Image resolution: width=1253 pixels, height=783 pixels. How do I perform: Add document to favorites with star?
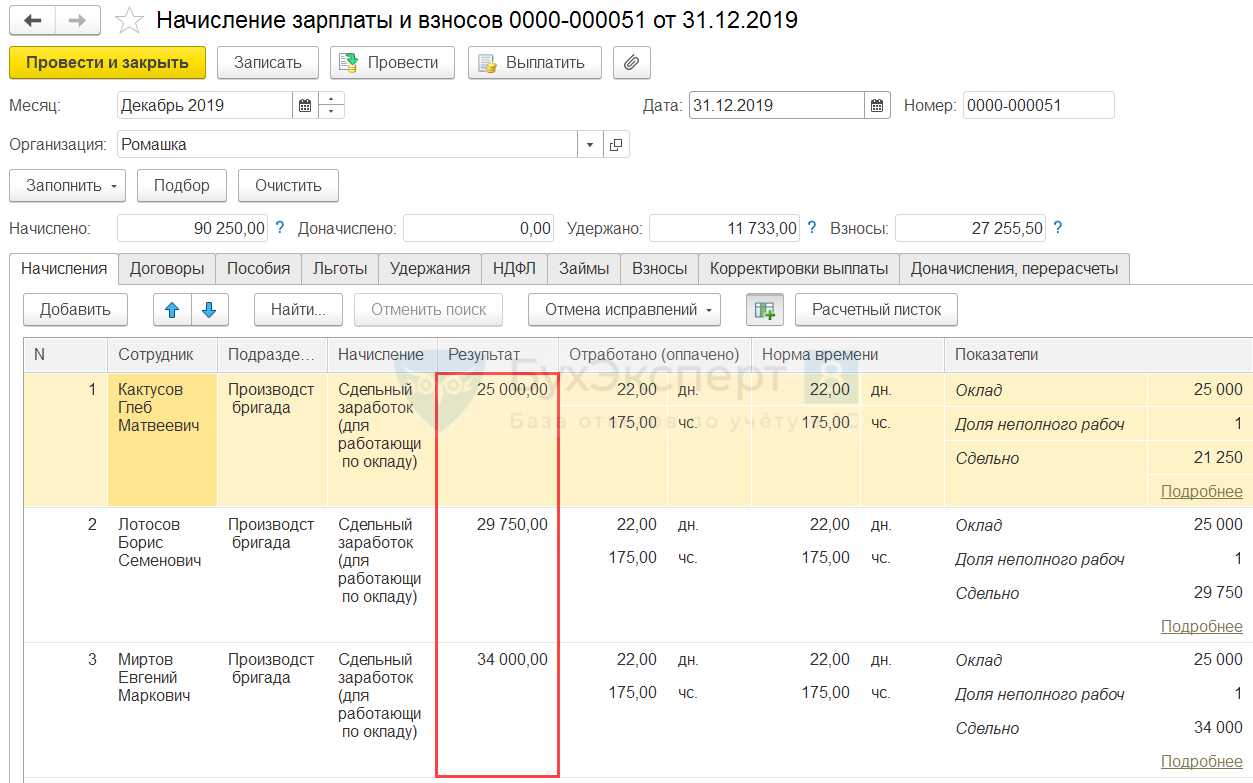(129, 20)
